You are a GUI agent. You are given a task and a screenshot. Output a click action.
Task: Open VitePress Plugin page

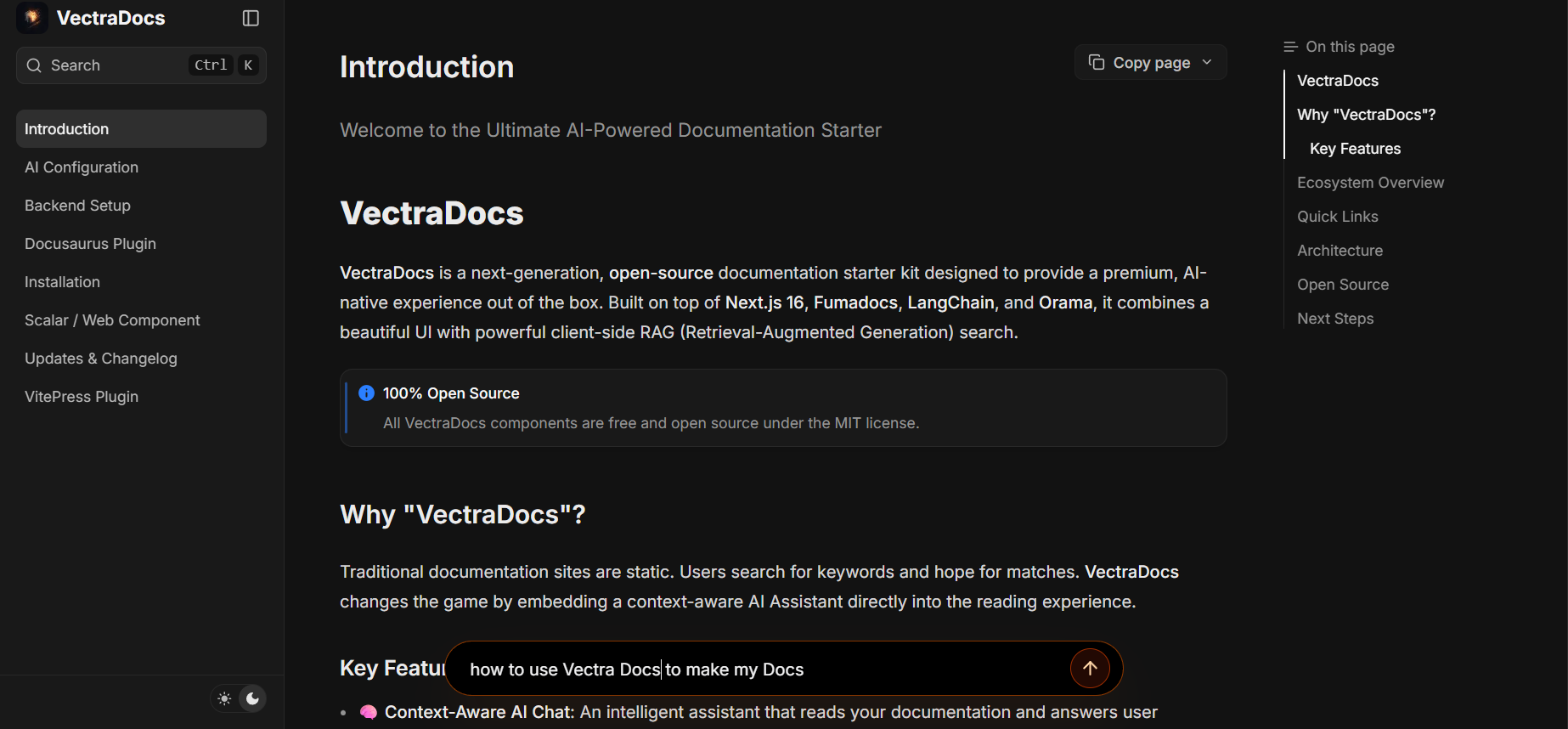click(141, 396)
